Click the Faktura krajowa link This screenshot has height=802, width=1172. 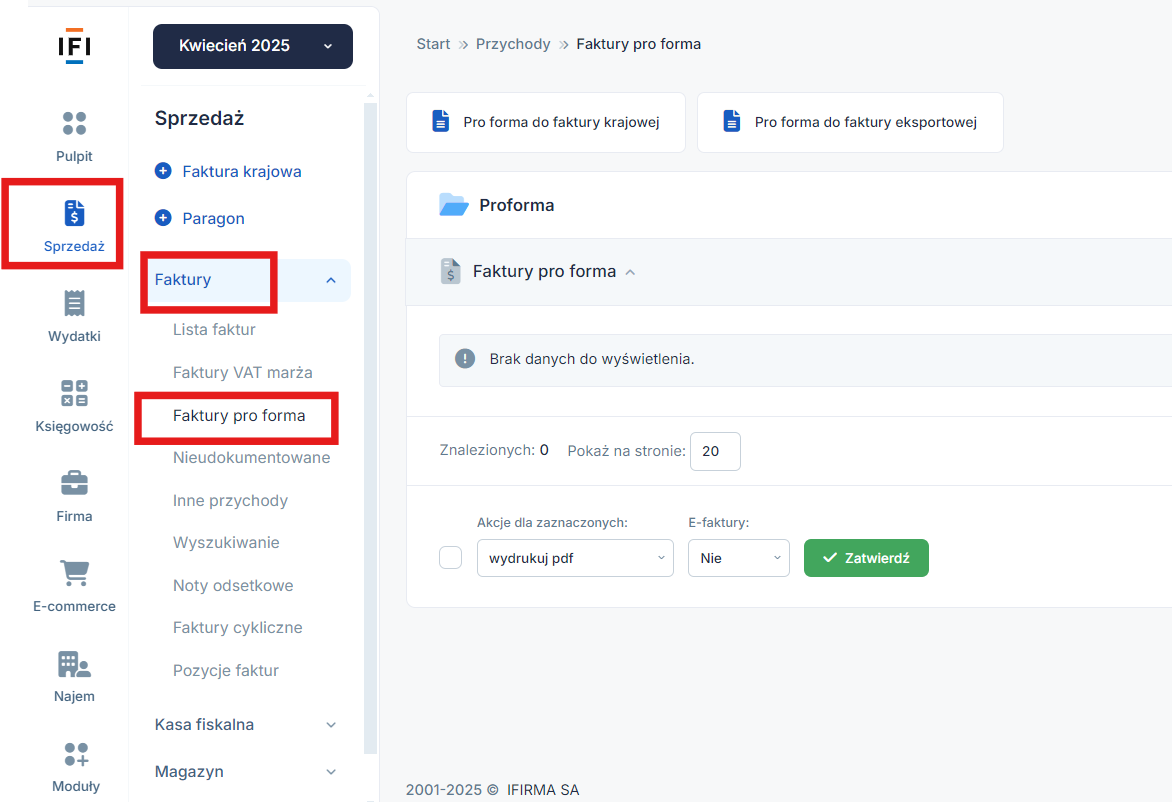(x=241, y=171)
